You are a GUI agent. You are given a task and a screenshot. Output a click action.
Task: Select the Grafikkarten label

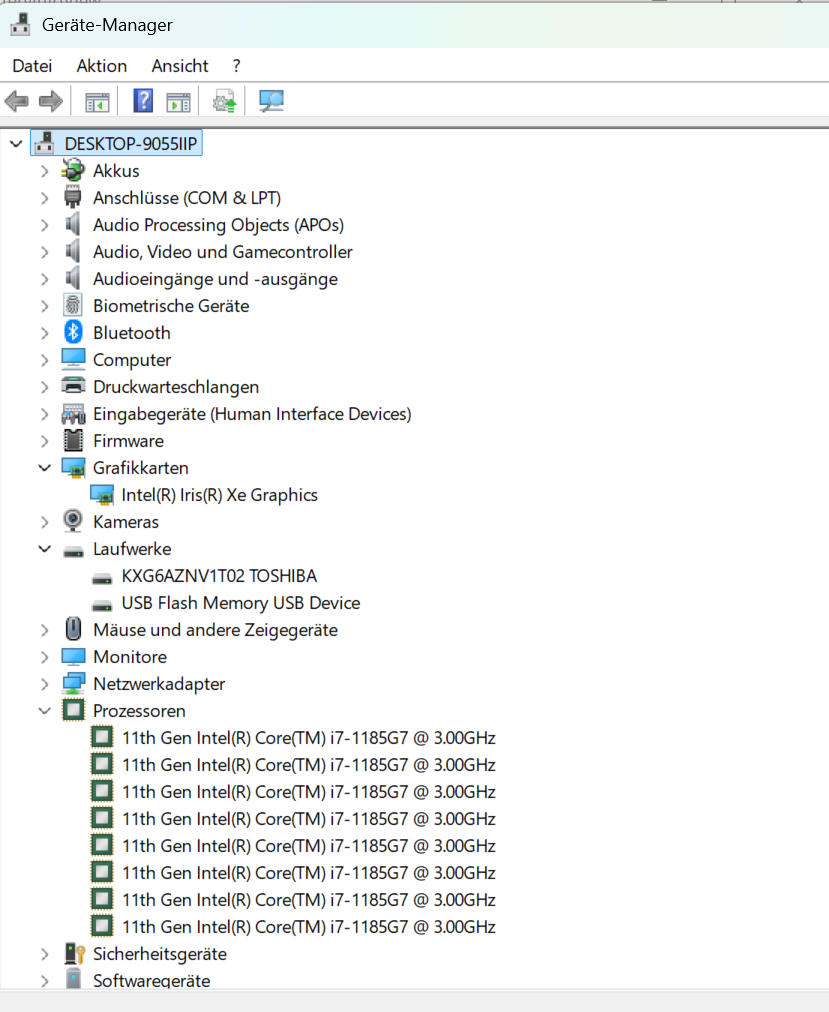pos(141,468)
